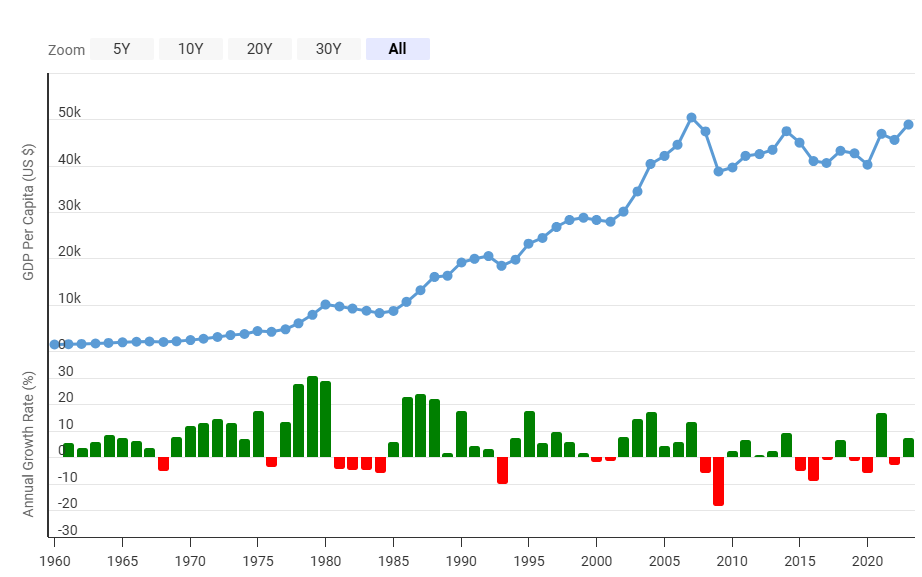Click the 2010 x-axis year label

point(732,561)
